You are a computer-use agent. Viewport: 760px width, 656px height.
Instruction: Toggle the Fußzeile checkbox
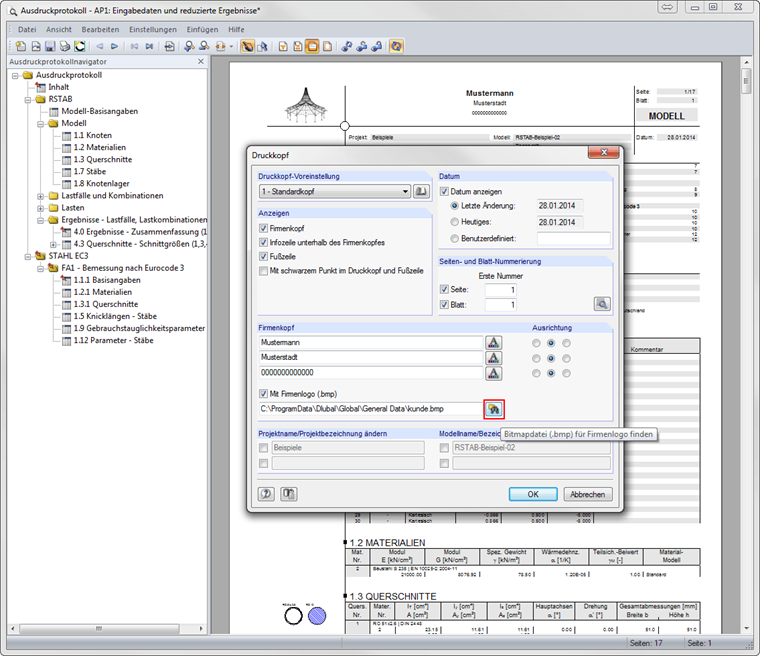[x=264, y=256]
